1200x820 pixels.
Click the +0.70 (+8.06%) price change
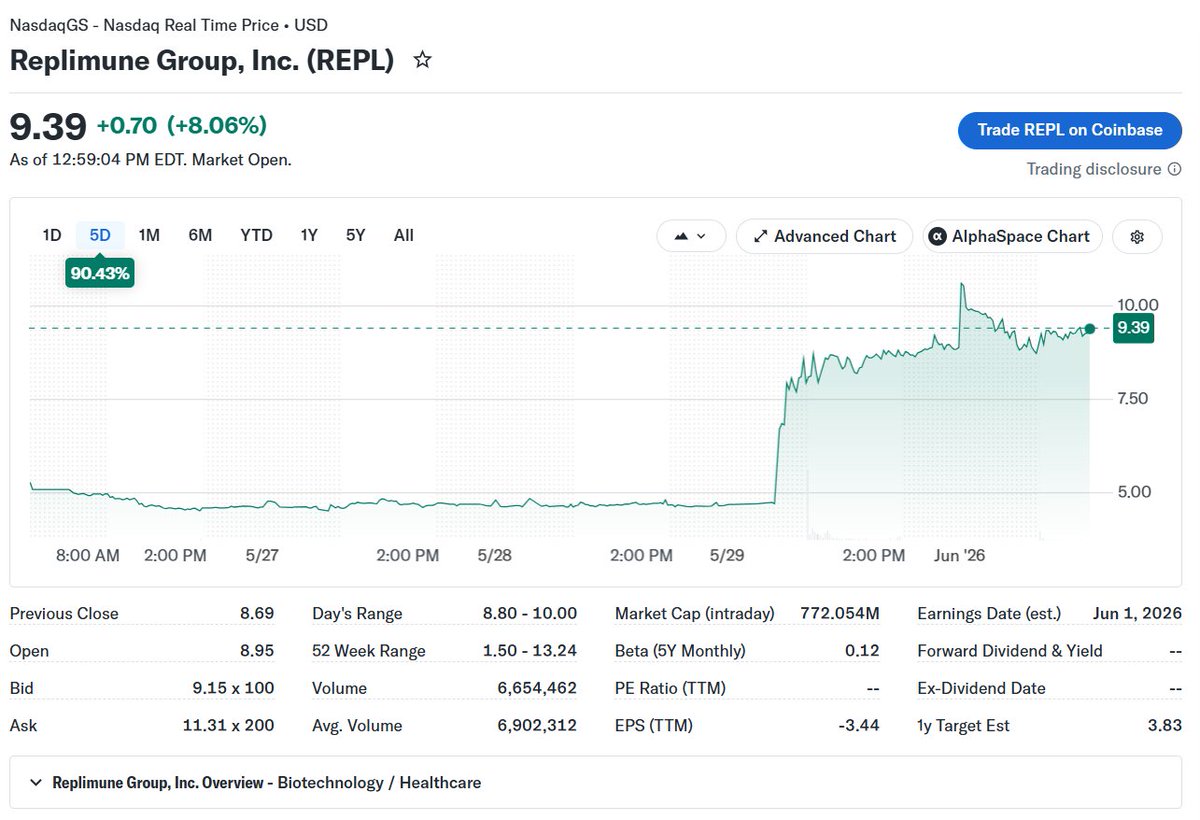pyautogui.click(x=182, y=126)
